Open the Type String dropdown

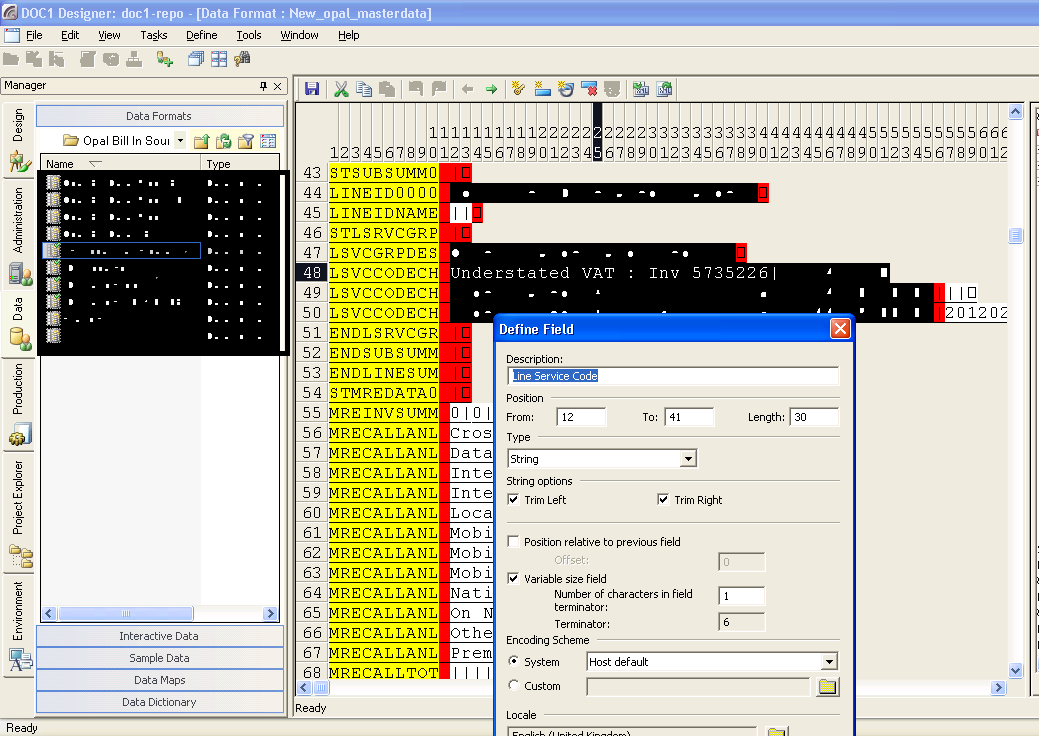[688, 458]
